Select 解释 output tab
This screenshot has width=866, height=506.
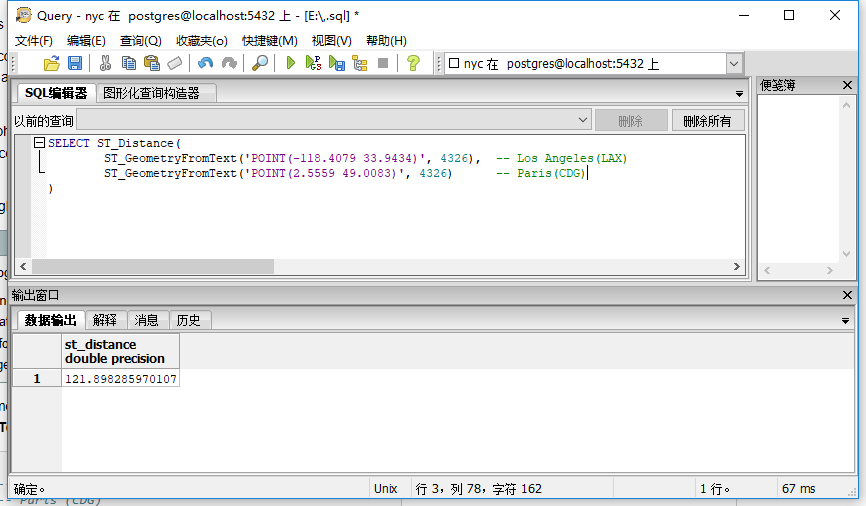[105, 320]
